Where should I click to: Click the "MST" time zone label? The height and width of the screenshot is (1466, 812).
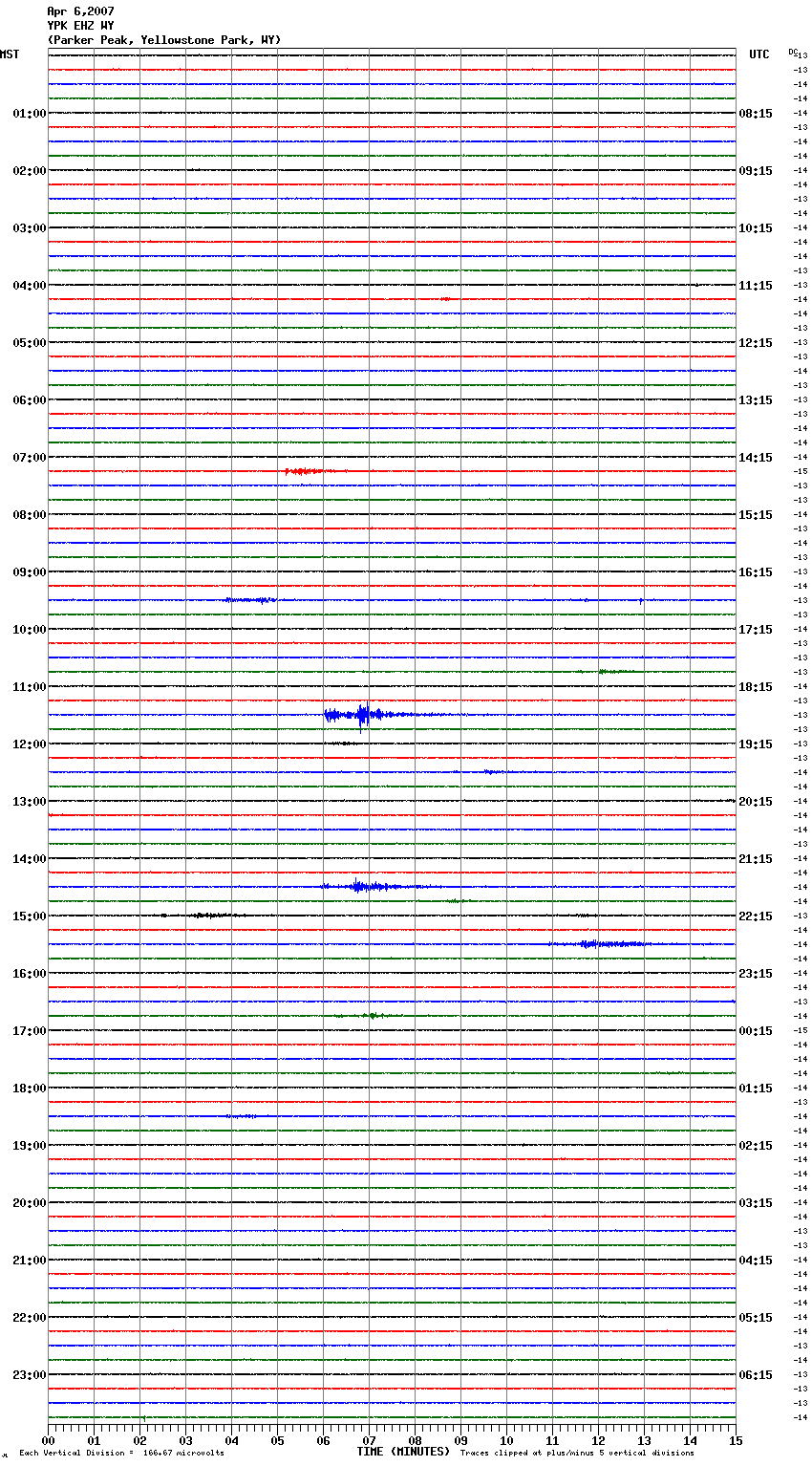(x=10, y=54)
